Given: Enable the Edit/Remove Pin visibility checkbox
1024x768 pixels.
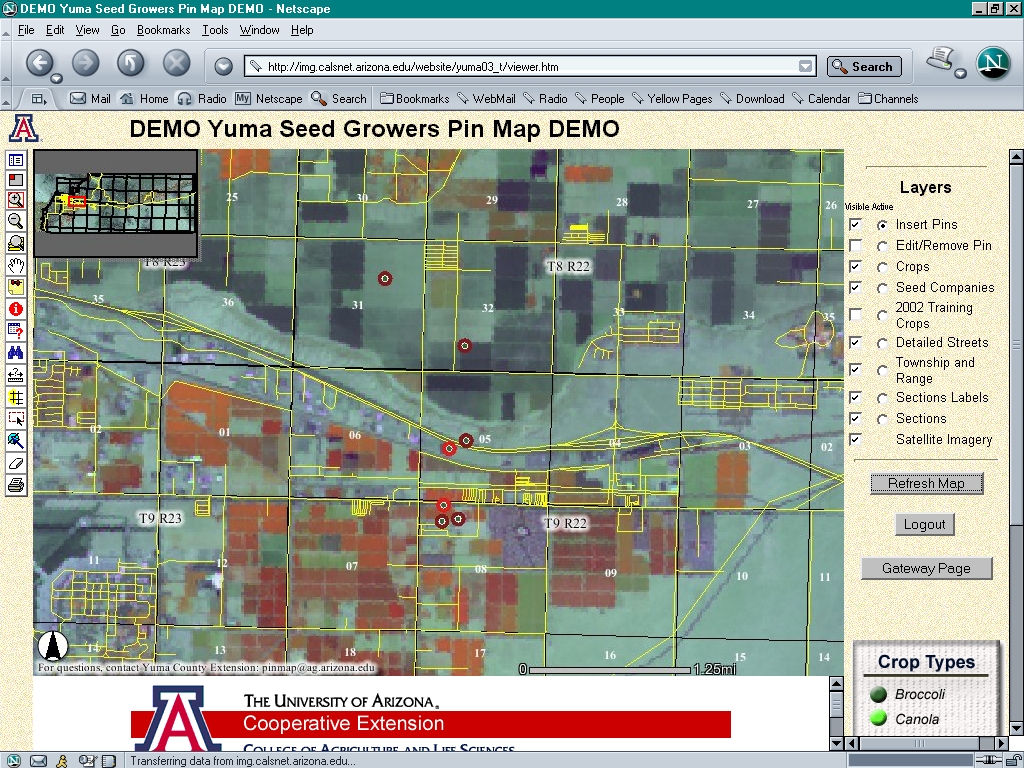Looking at the screenshot, I should click(855, 246).
